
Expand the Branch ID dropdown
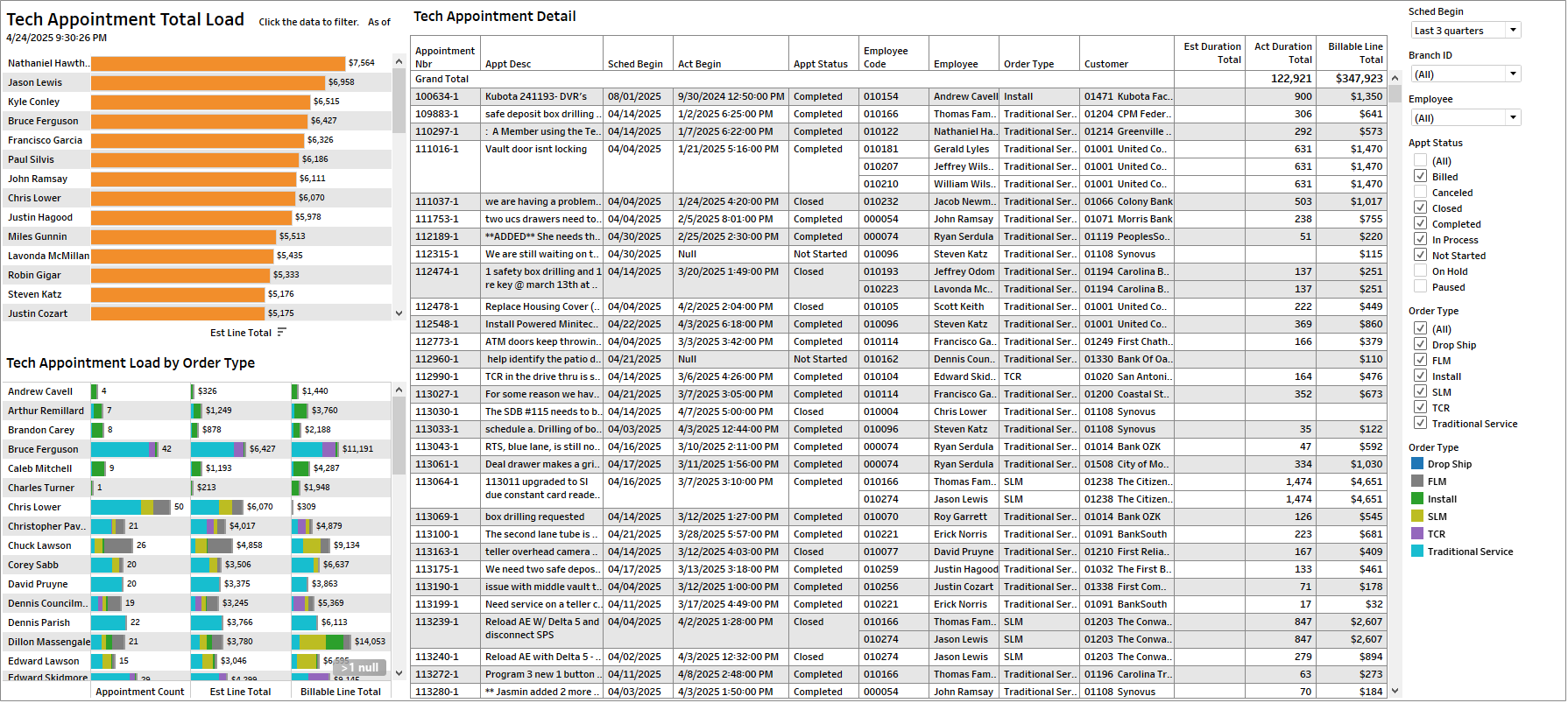click(1512, 74)
